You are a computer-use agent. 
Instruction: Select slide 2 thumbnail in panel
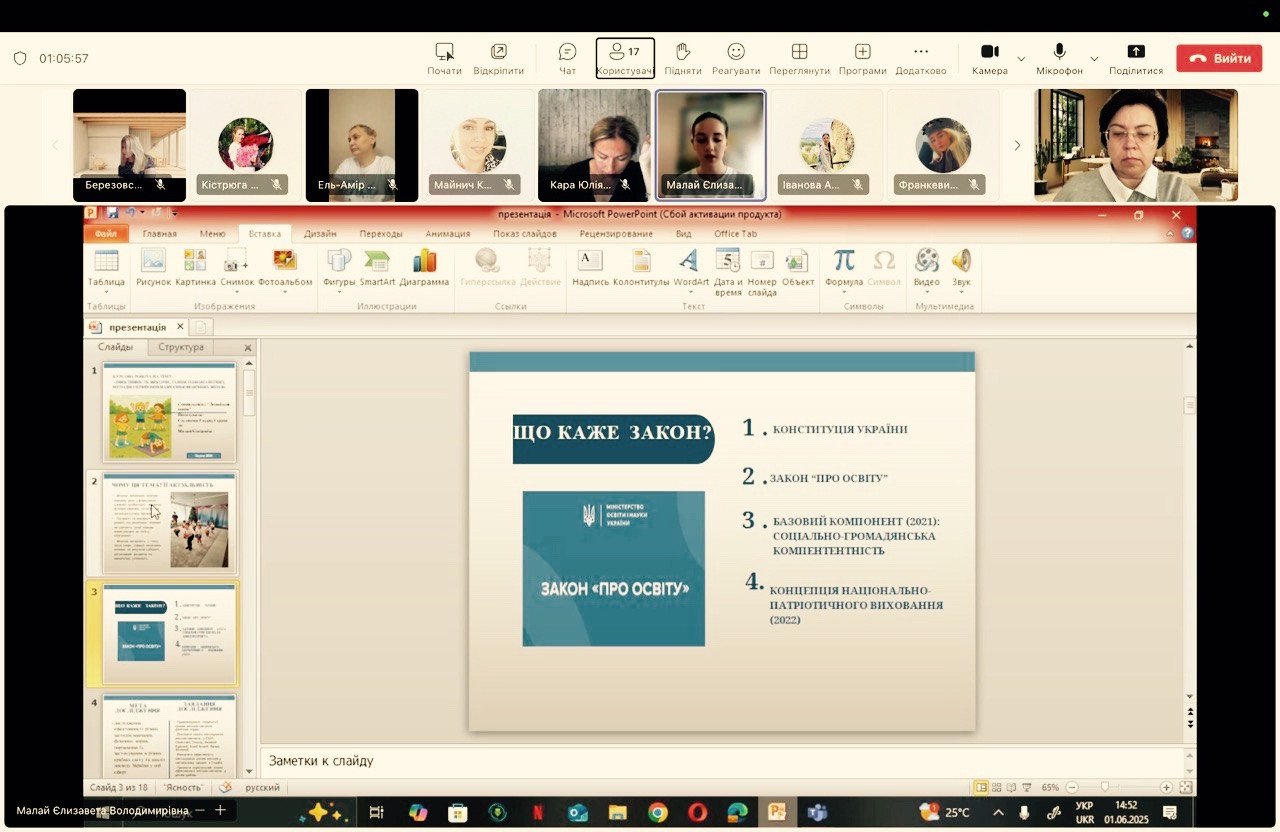point(169,524)
